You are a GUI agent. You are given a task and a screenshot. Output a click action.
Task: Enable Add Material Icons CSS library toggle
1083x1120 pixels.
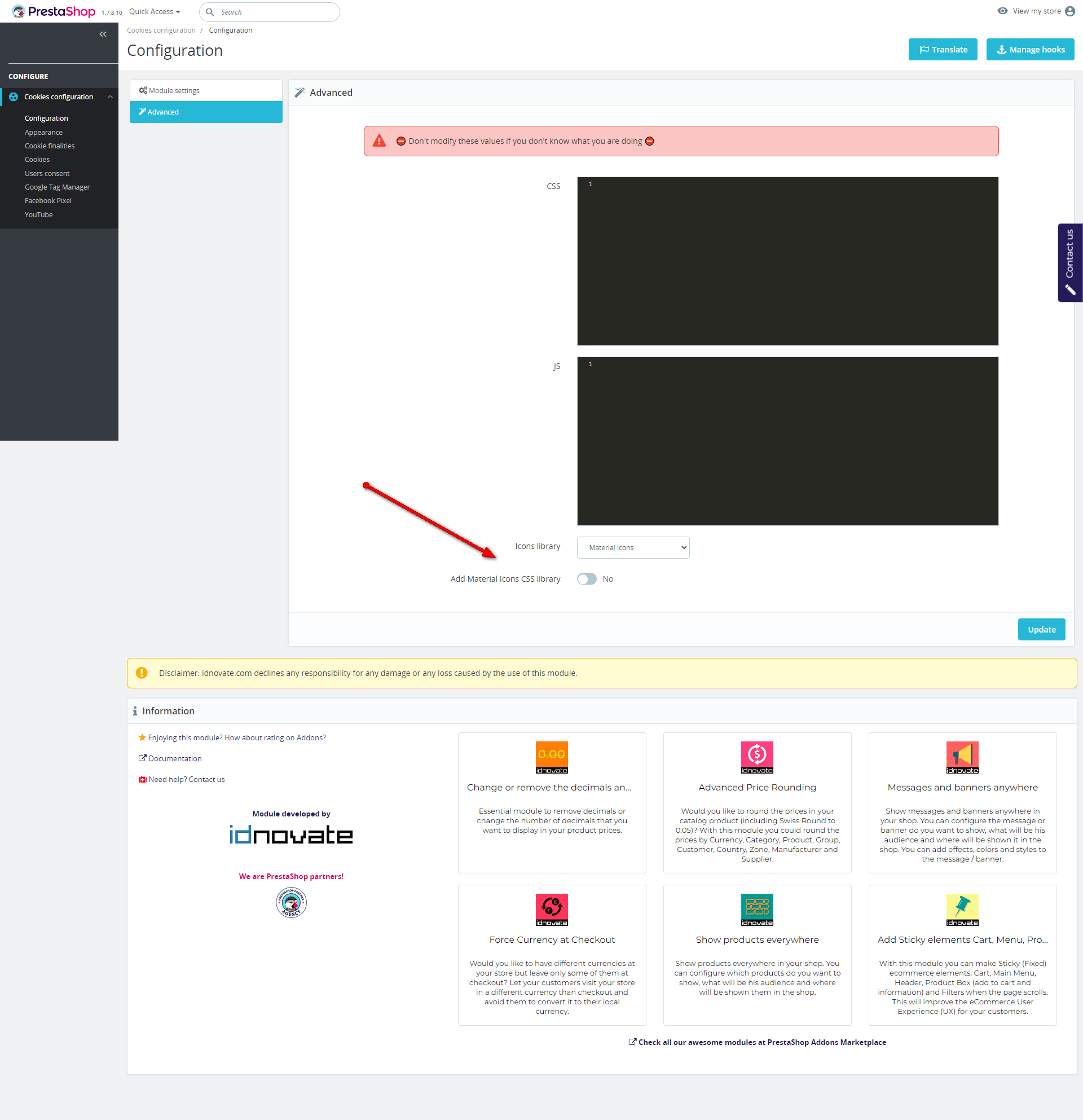(x=587, y=579)
